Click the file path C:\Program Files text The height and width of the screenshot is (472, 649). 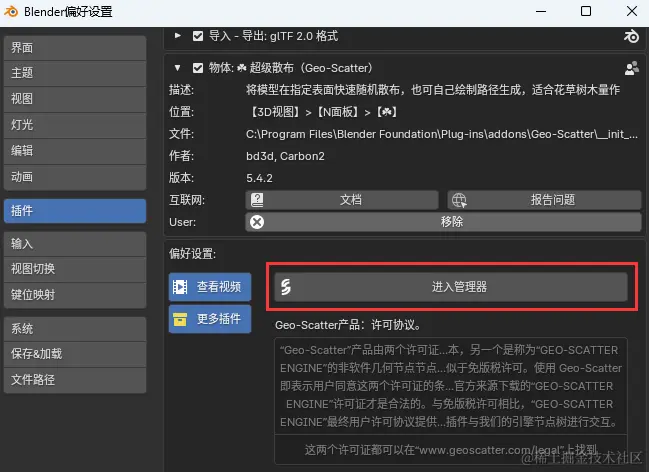[x=442, y=134]
